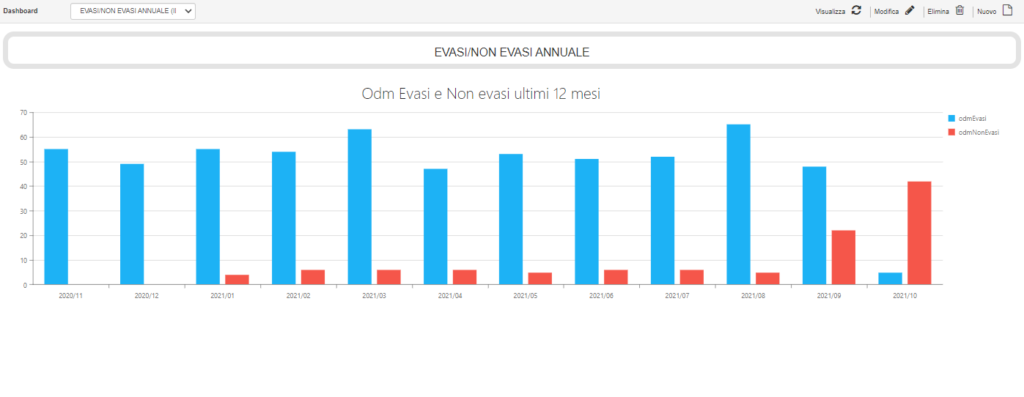The height and width of the screenshot is (397, 1024).
Task: Select the red bar for 2021/09
Action: pyautogui.click(x=843, y=257)
